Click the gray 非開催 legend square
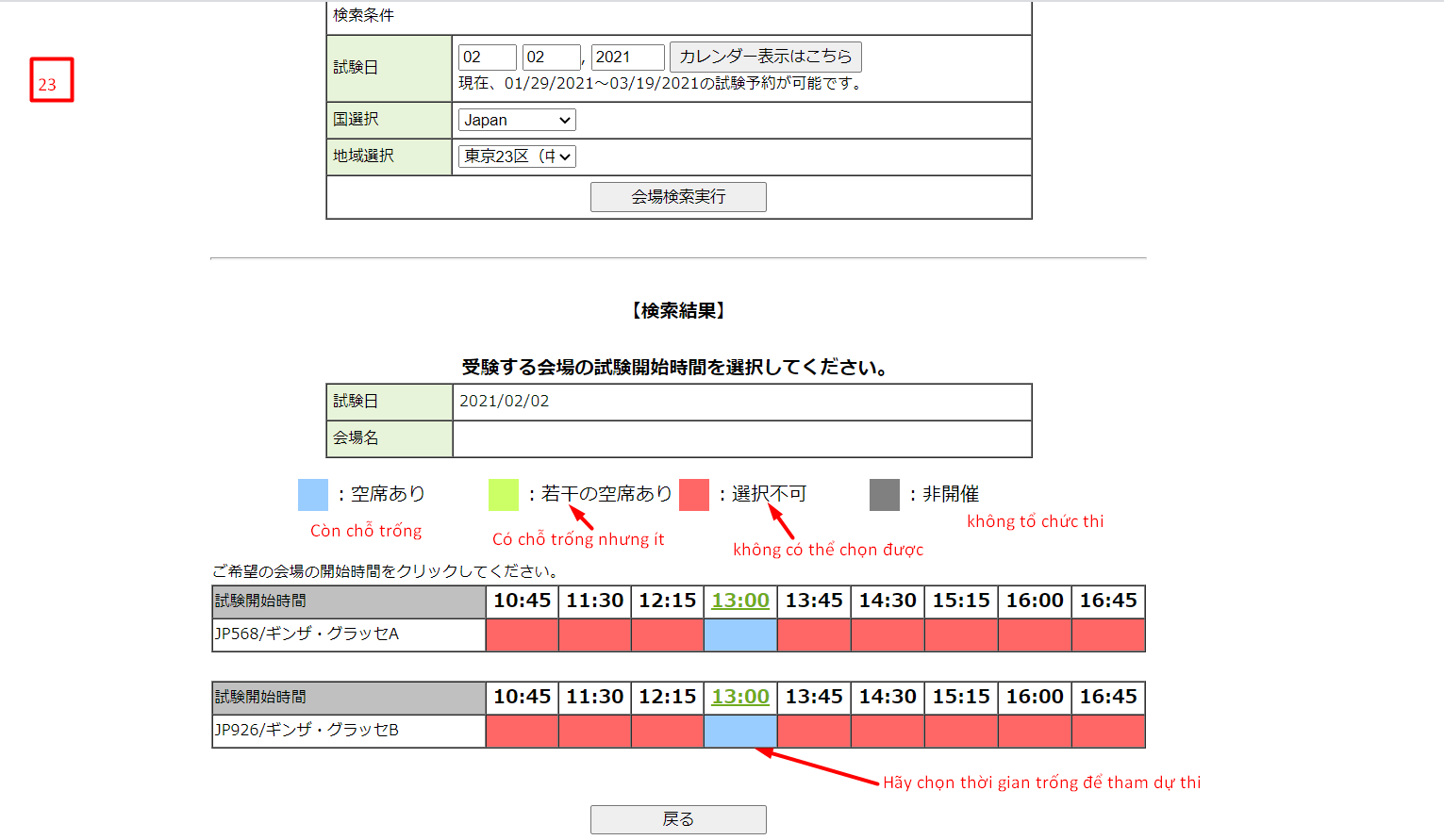This screenshot has width=1444, height=840. click(x=885, y=495)
